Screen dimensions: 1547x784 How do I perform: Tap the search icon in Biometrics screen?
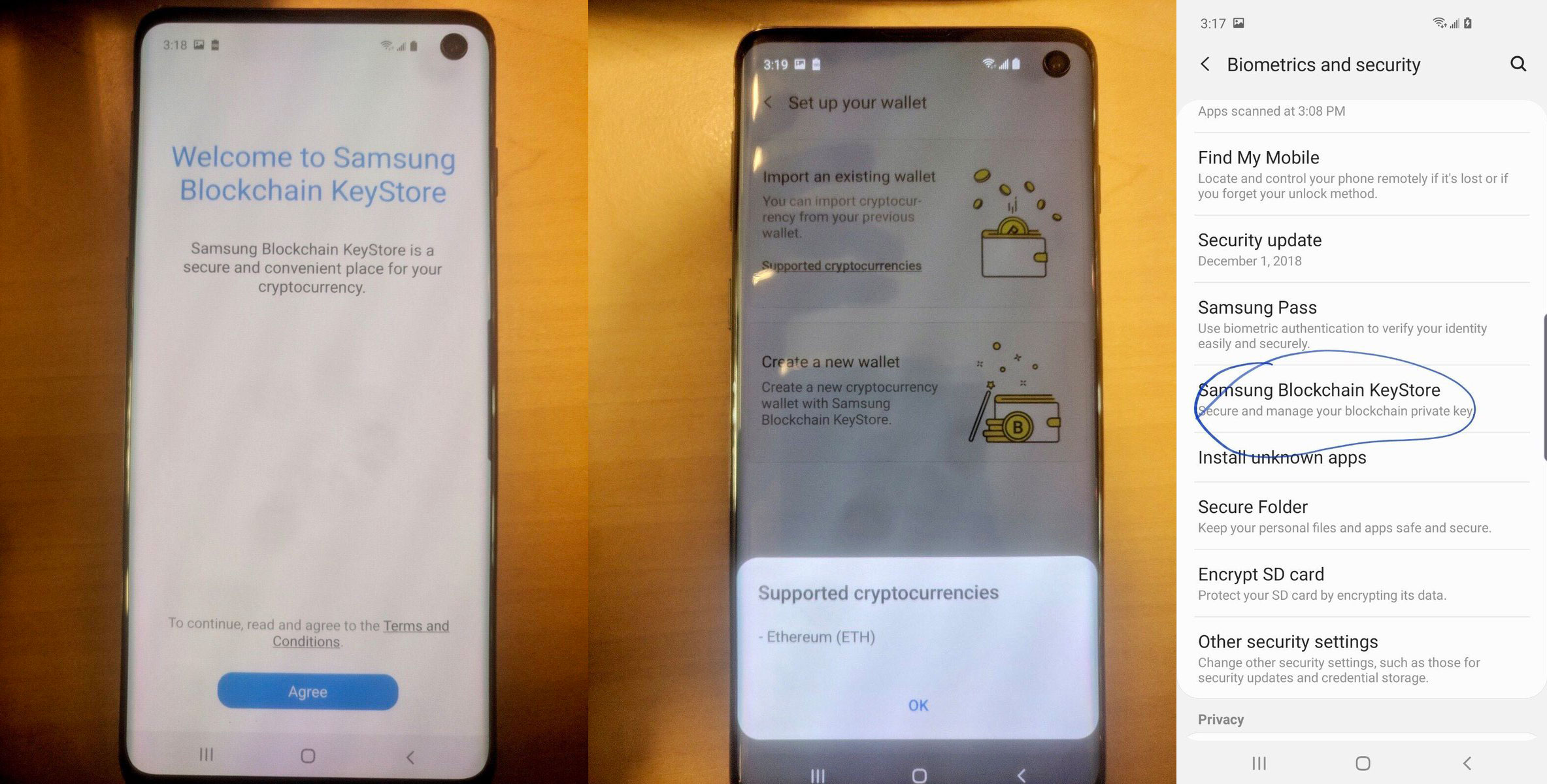tap(1517, 63)
